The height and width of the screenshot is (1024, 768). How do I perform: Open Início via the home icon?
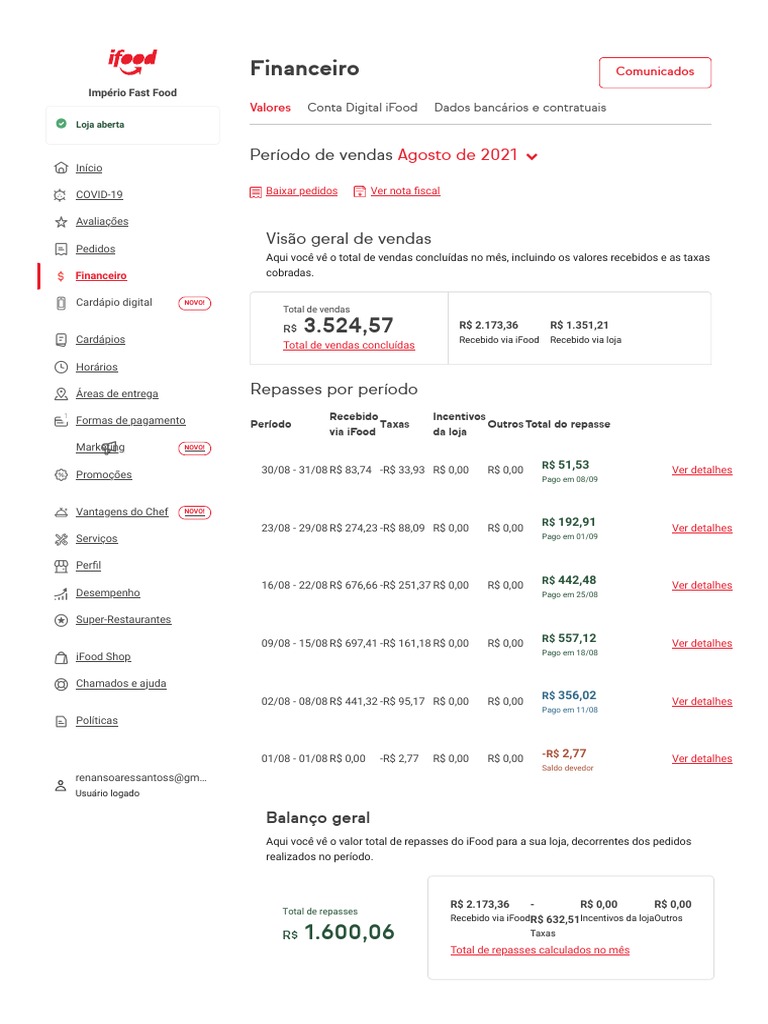coord(61,168)
